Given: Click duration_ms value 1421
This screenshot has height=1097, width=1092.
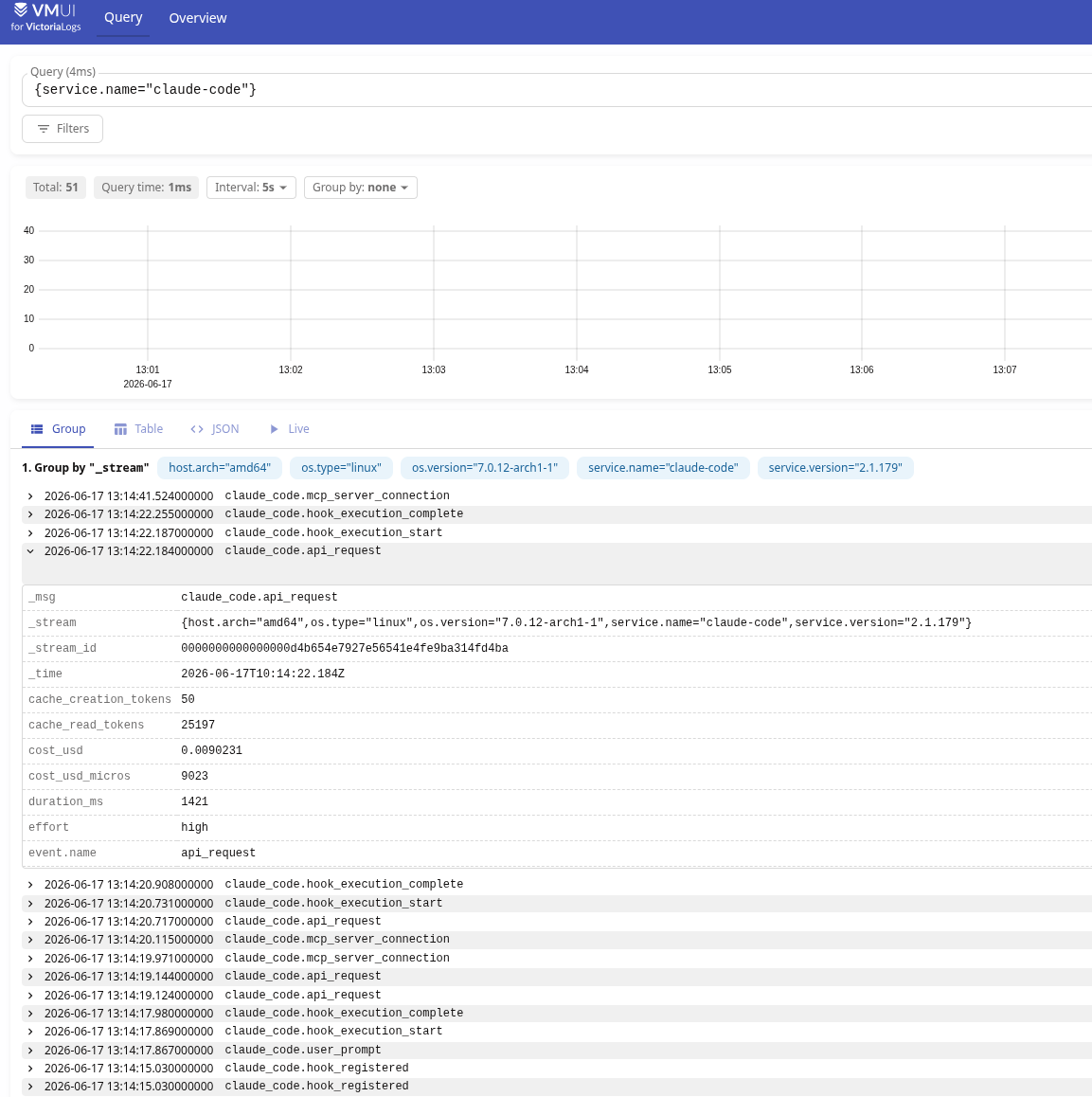Looking at the screenshot, I should pyautogui.click(x=194, y=801).
